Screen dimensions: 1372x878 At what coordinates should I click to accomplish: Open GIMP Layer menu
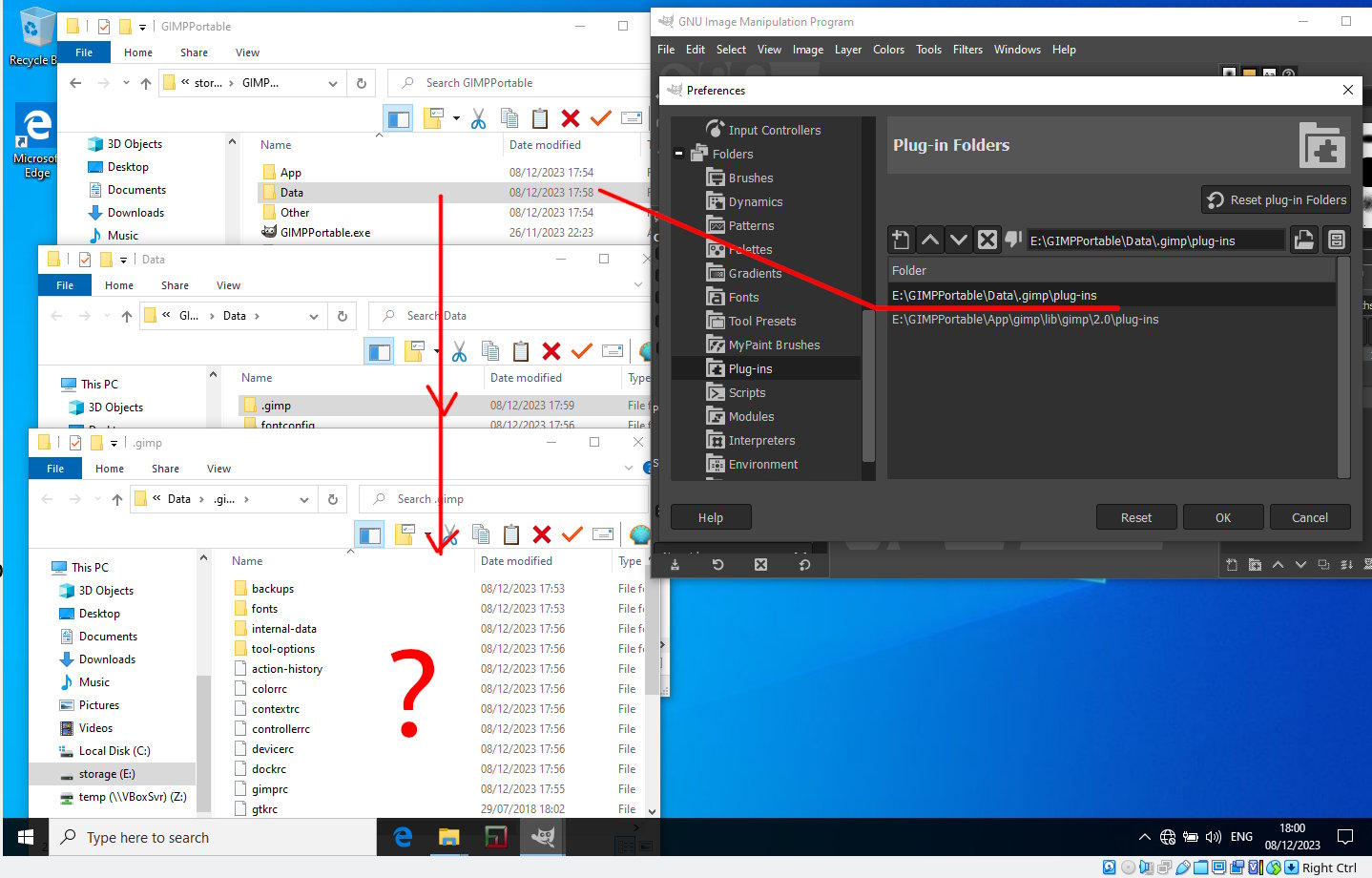pos(848,50)
